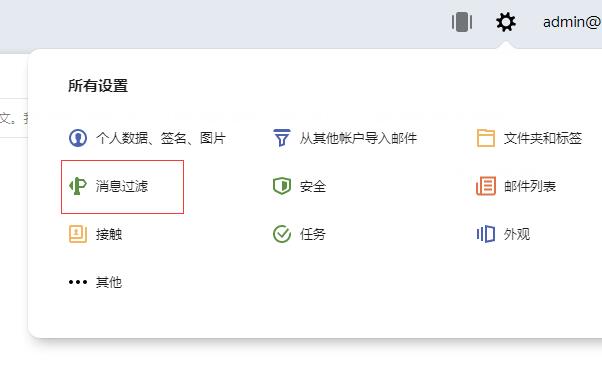Open 从其他帐户导入邮件 settings
Screen dimensions: 602x392
click(358, 138)
